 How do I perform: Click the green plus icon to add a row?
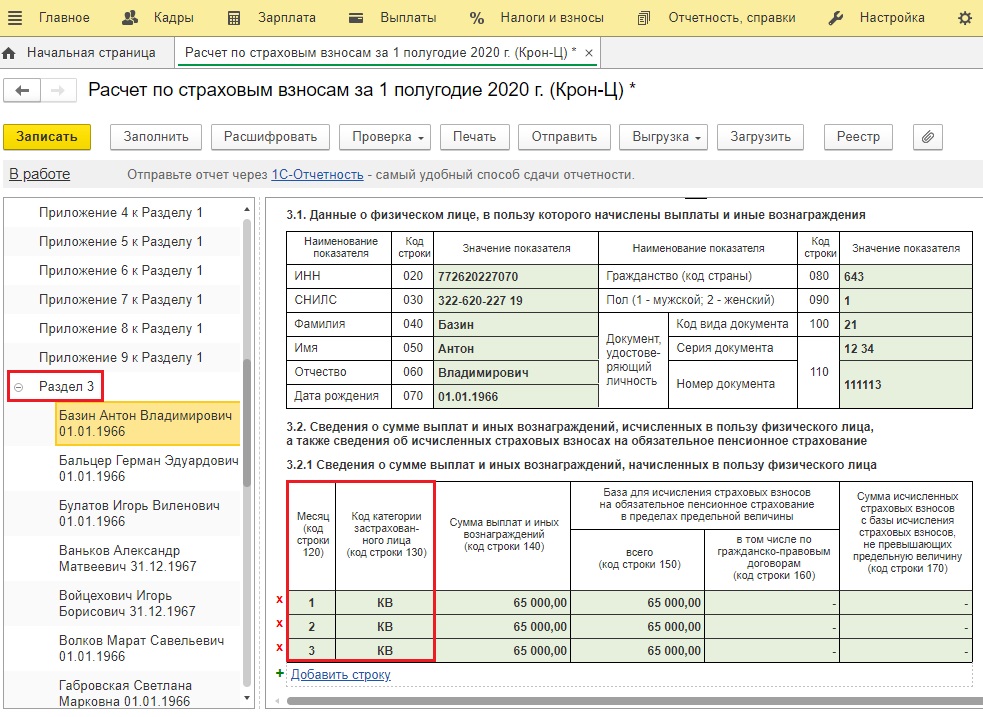pyautogui.click(x=280, y=673)
